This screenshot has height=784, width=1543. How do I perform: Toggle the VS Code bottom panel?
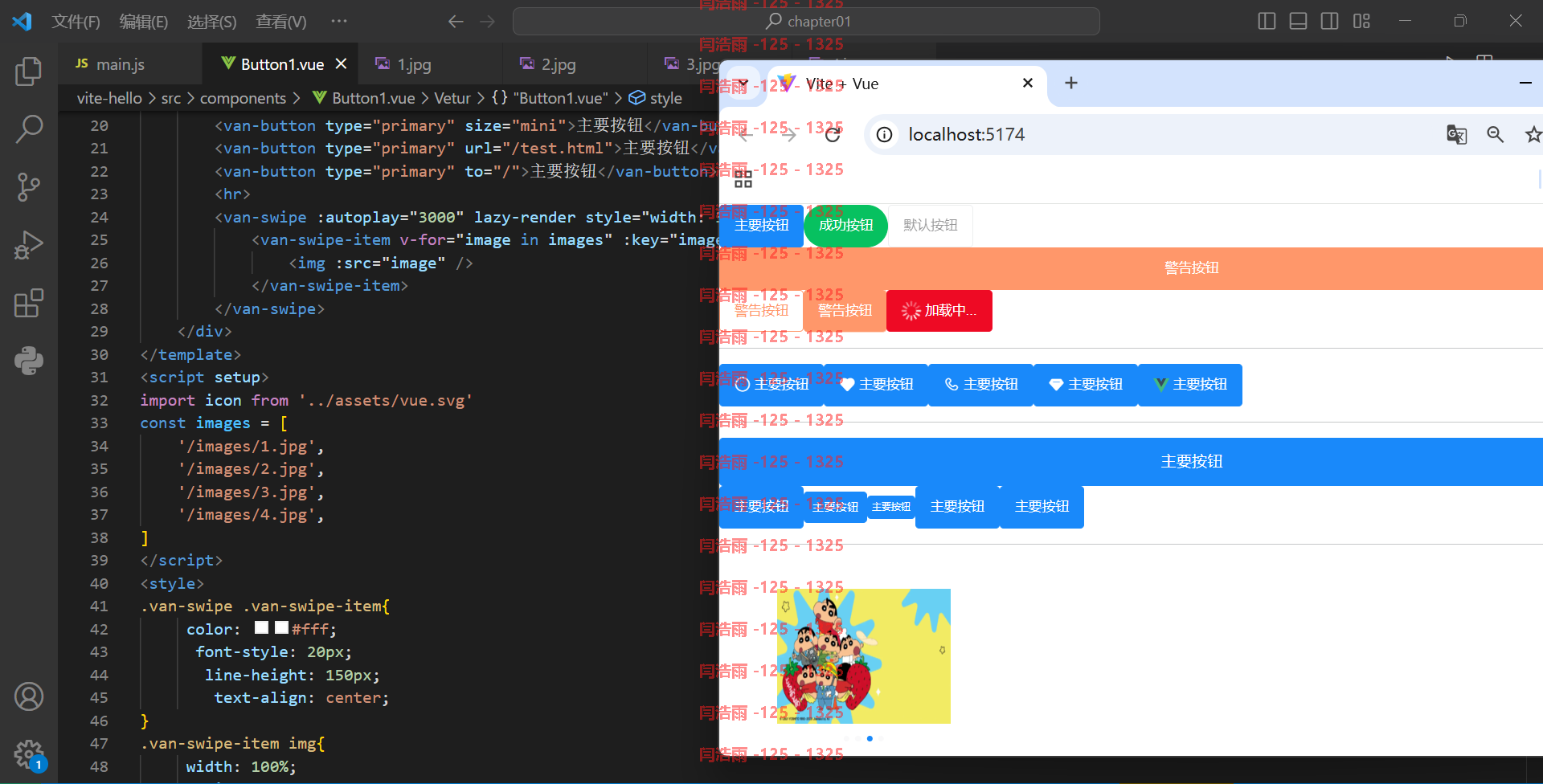[1298, 21]
